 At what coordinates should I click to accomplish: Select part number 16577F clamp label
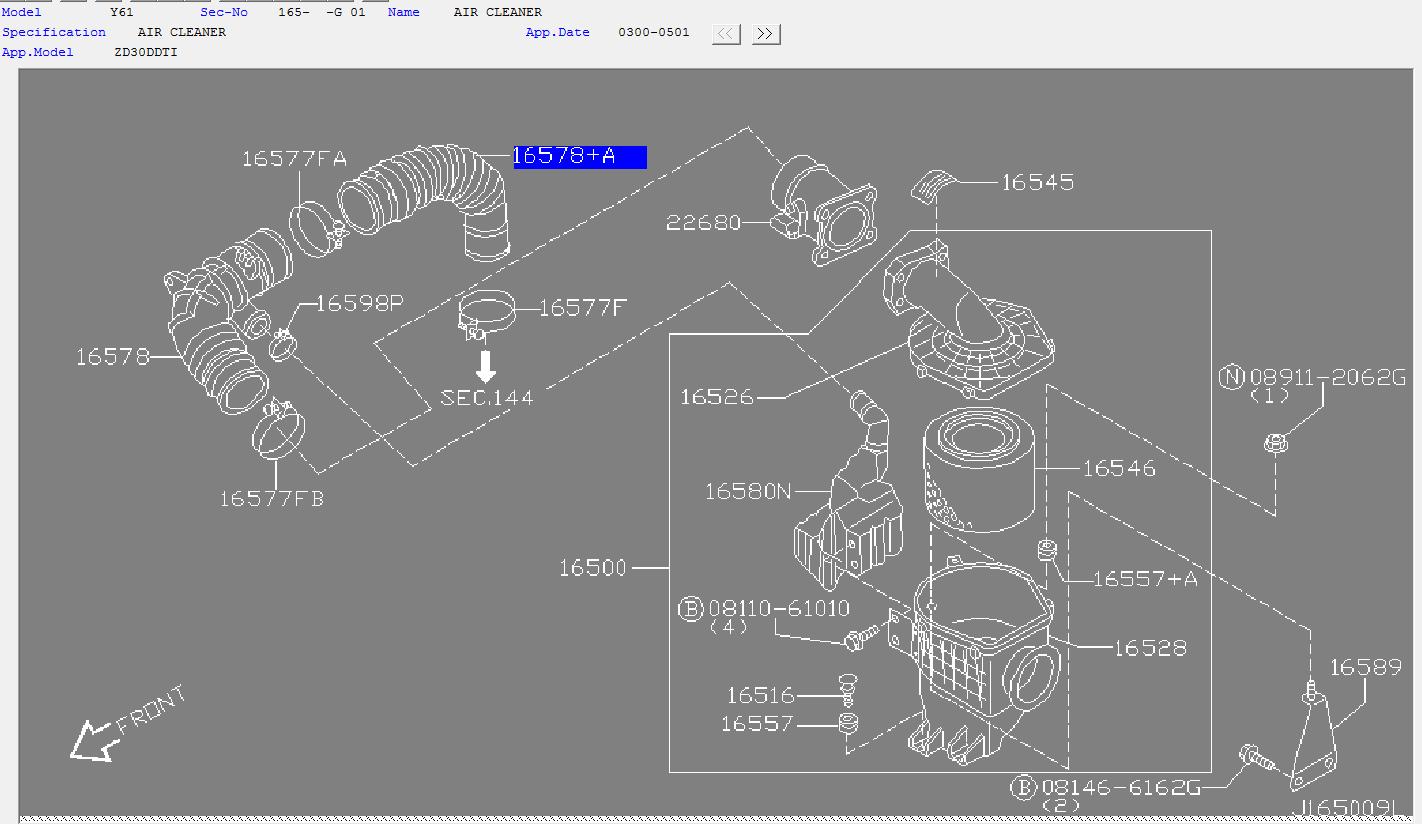coord(583,308)
